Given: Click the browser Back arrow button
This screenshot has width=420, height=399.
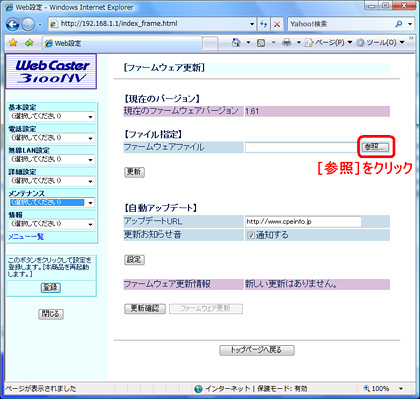Looking at the screenshot, I should point(12,24).
